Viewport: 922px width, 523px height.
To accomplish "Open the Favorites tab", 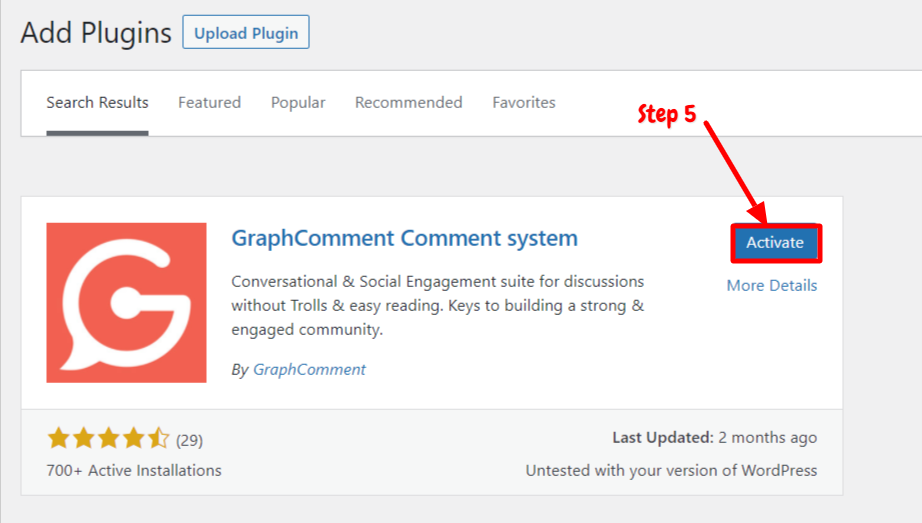I will pyautogui.click(x=524, y=102).
